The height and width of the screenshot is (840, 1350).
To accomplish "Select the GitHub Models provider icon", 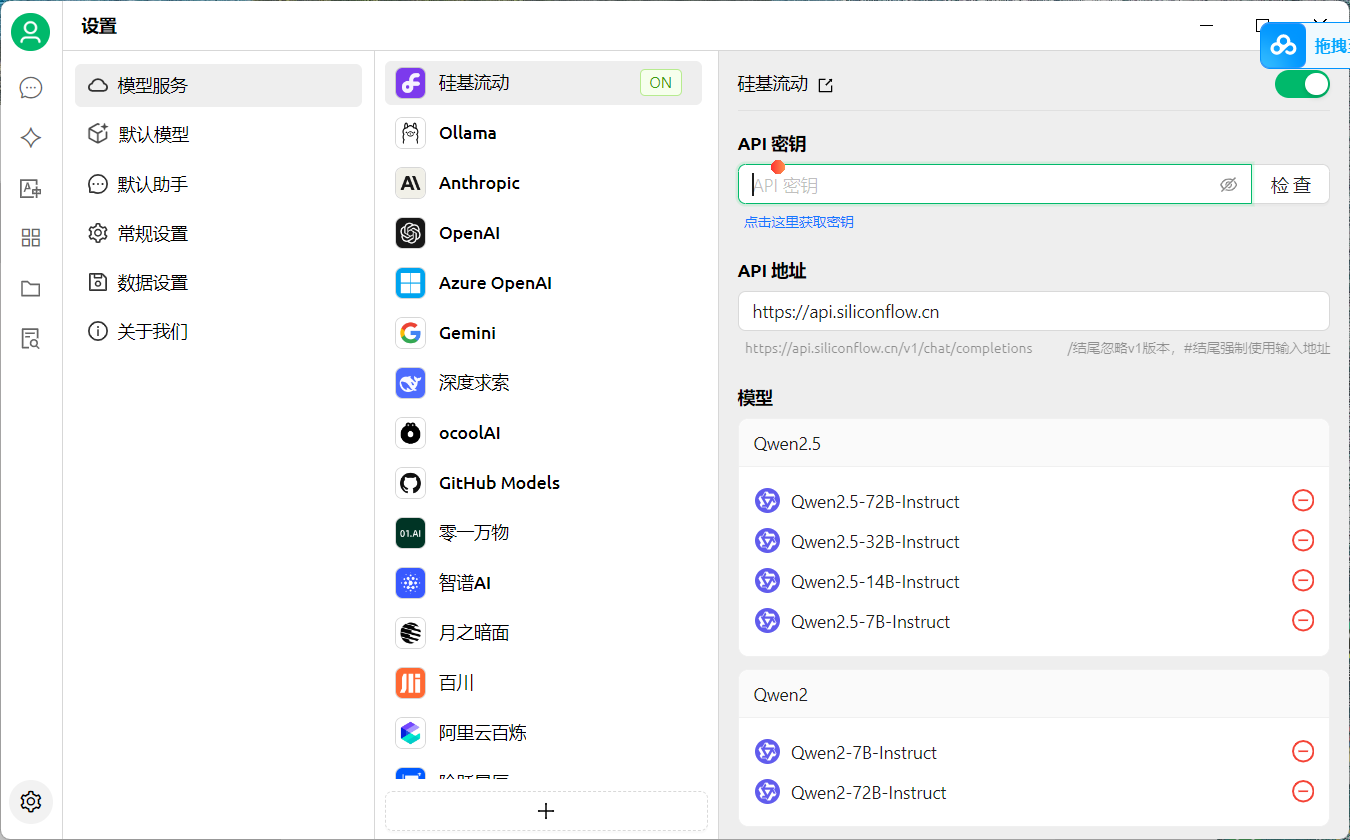I will [411, 483].
